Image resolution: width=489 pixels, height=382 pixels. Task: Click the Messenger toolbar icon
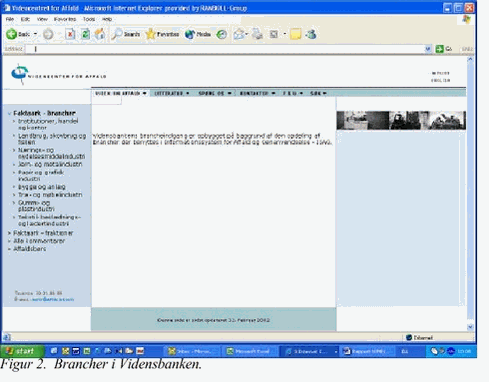(311, 34)
